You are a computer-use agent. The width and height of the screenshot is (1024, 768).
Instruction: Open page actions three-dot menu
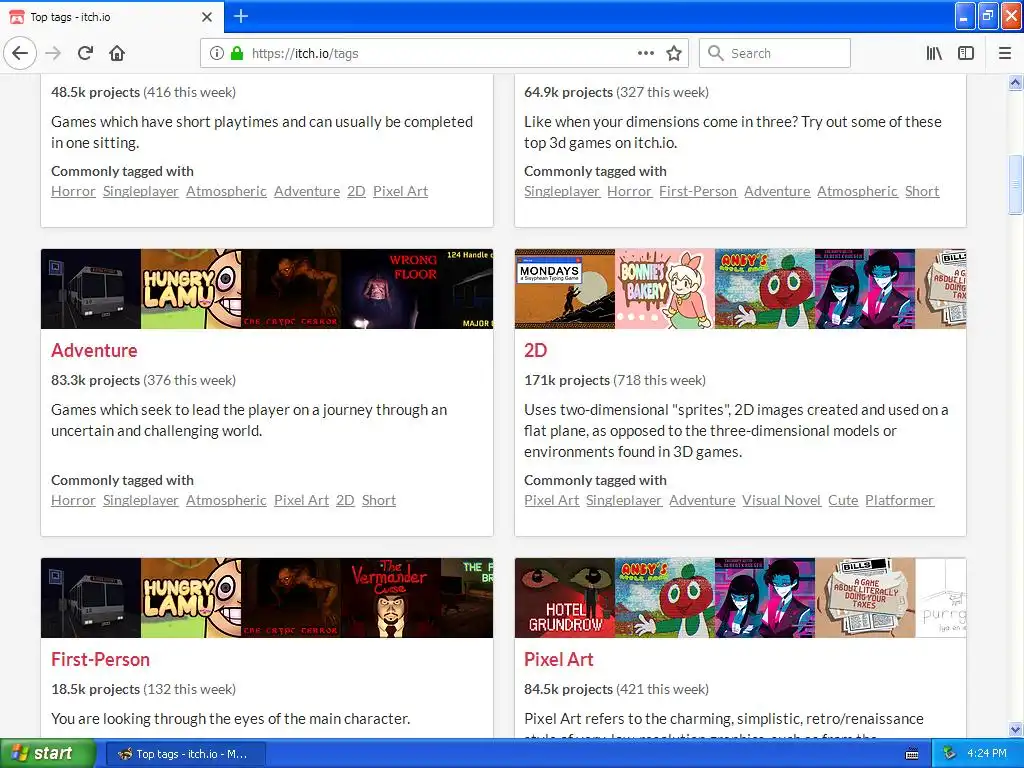coord(645,54)
